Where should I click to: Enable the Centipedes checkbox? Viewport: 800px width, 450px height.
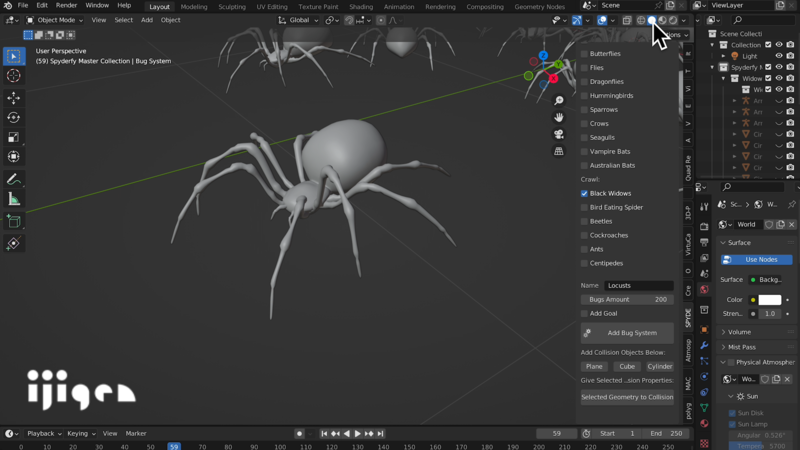click(x=584, y=263)
